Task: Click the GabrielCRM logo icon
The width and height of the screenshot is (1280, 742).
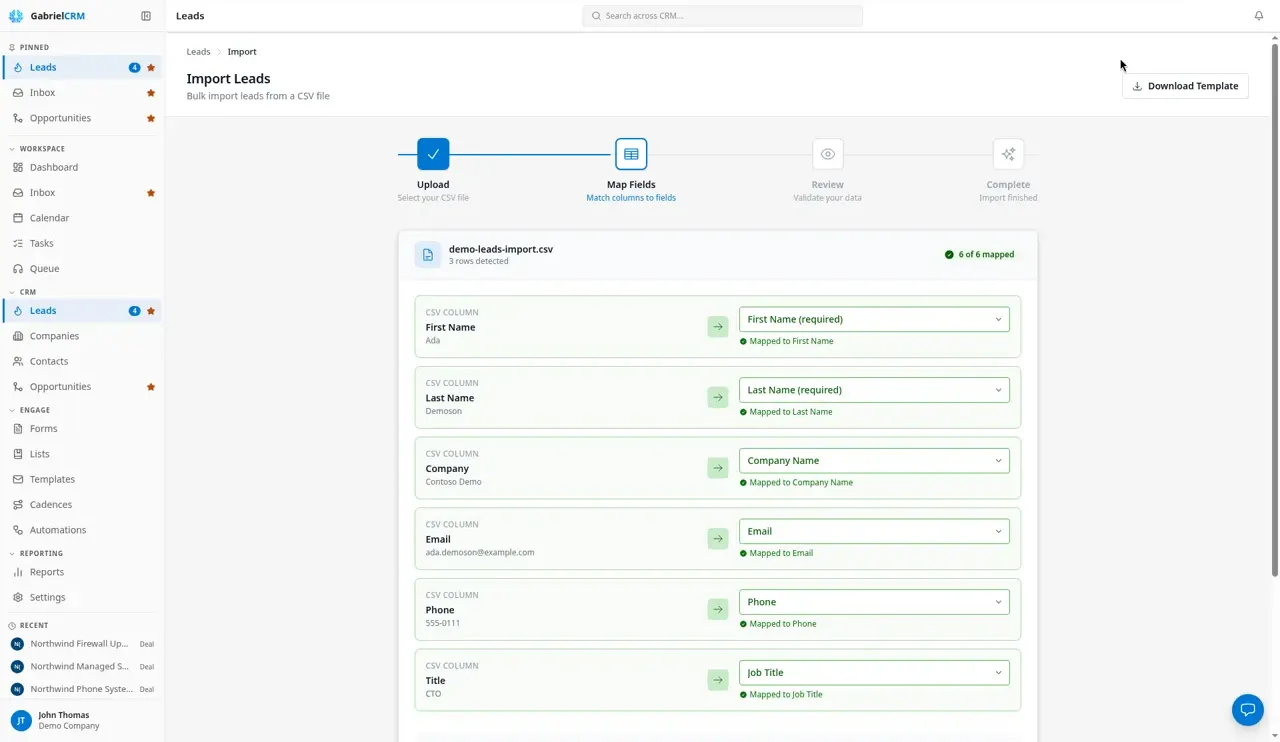Action: [x=16, y=16]
